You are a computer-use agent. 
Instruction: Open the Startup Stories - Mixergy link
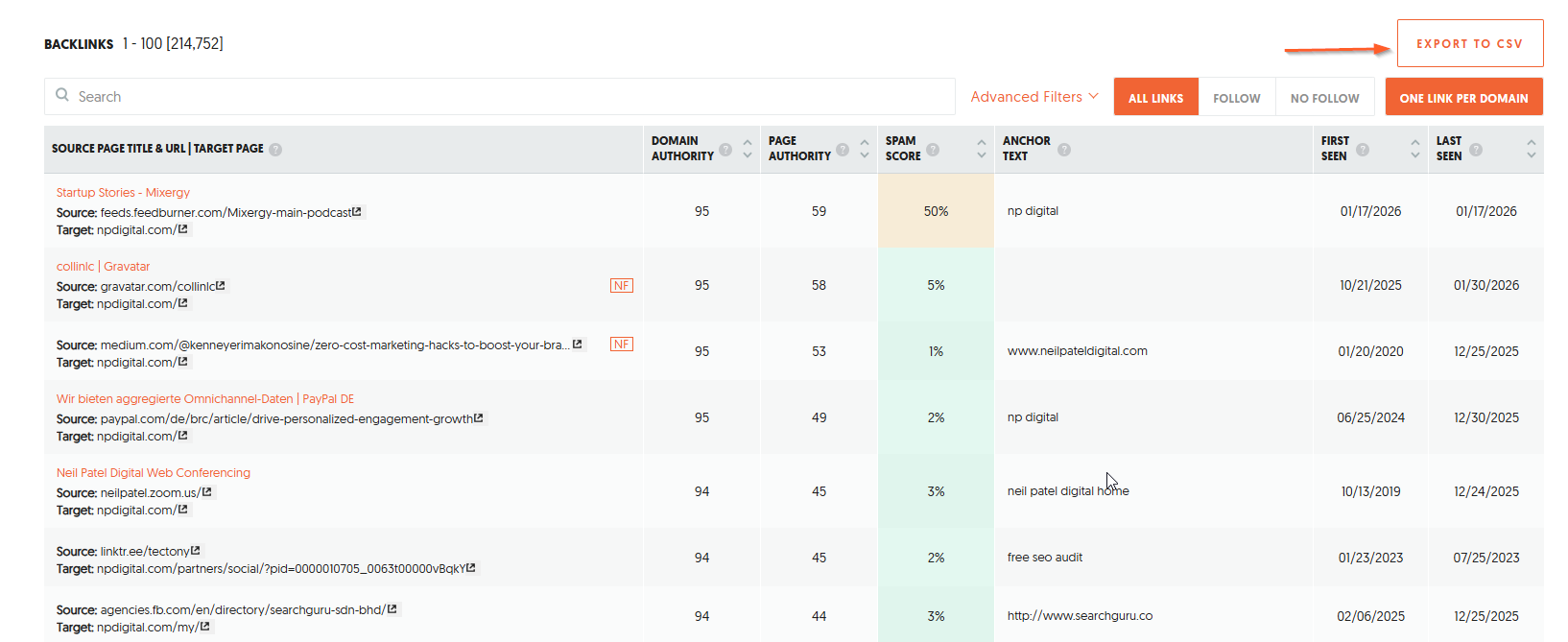click(123, 193)
